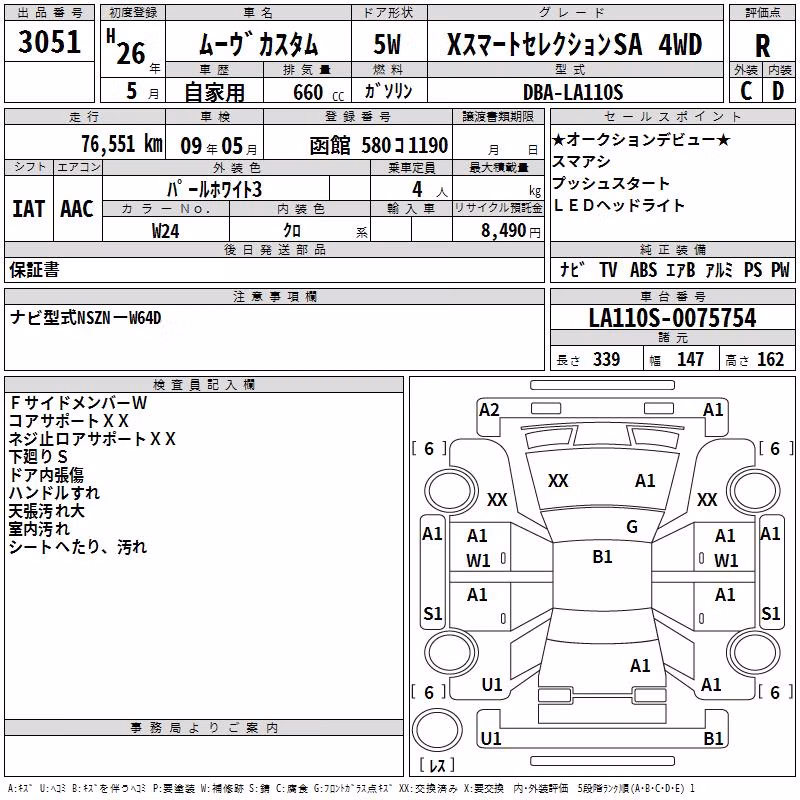Select sales point プッシュスタート

pyautogui.click(x=611, y=183)
